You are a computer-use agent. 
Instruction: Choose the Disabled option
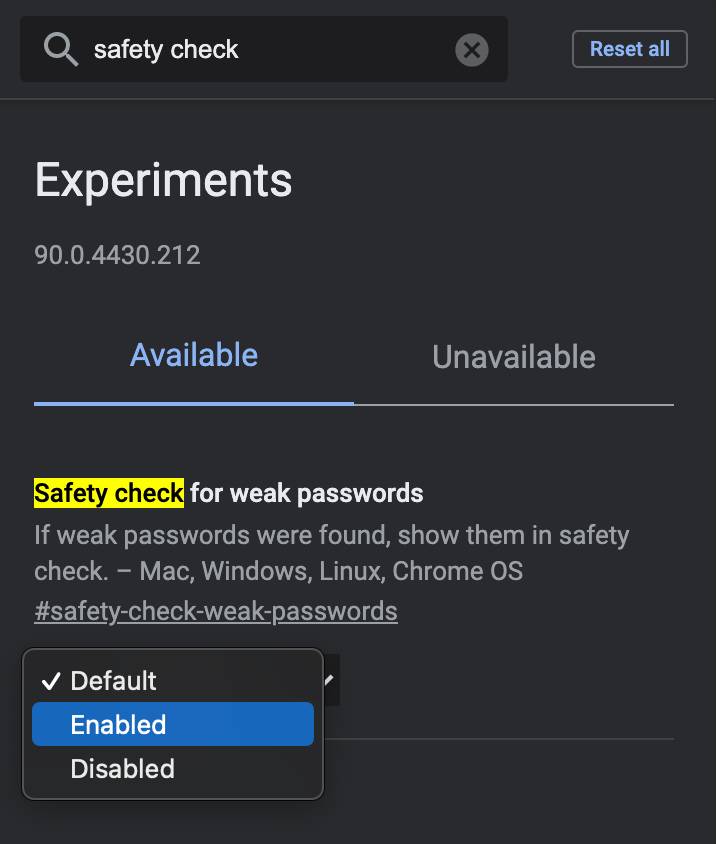point(122,769)
